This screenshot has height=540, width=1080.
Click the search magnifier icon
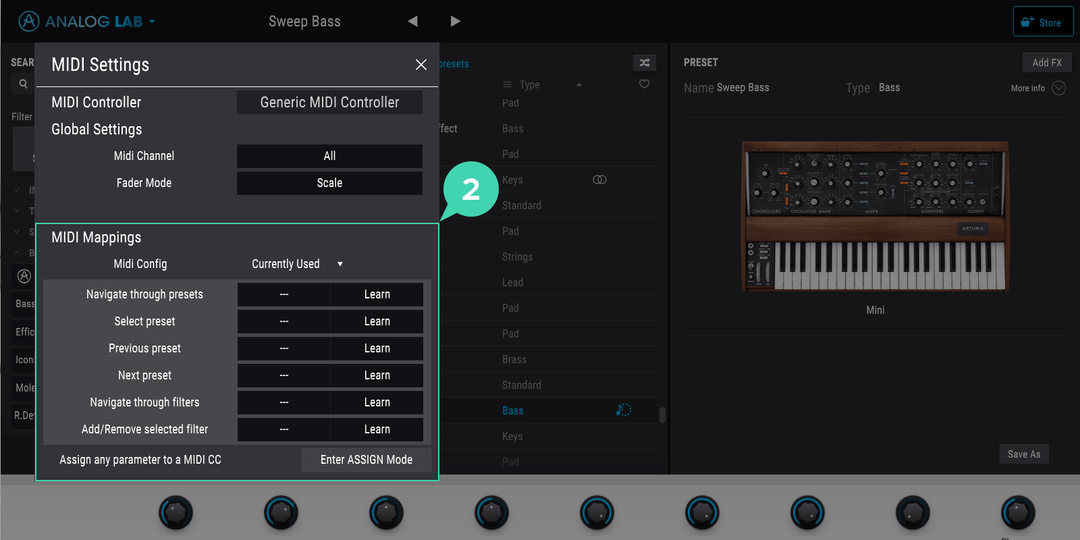tap(23, 84)
